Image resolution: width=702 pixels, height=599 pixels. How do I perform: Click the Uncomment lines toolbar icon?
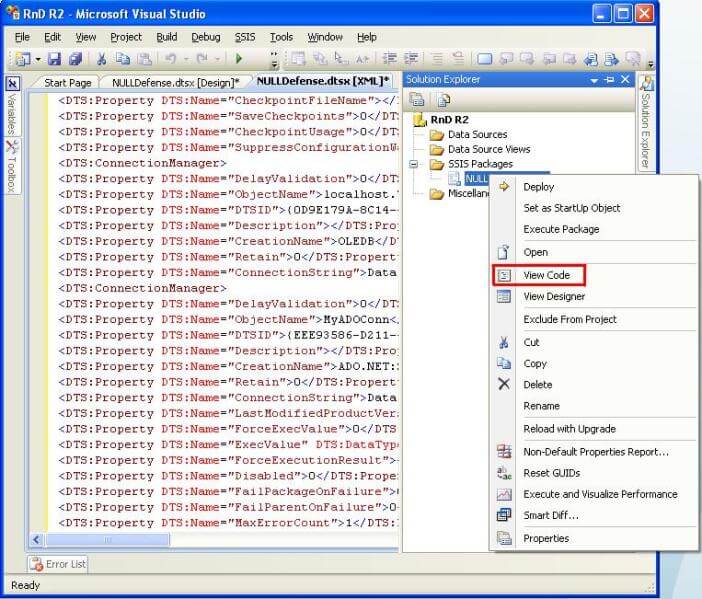[x=458, y=59]
